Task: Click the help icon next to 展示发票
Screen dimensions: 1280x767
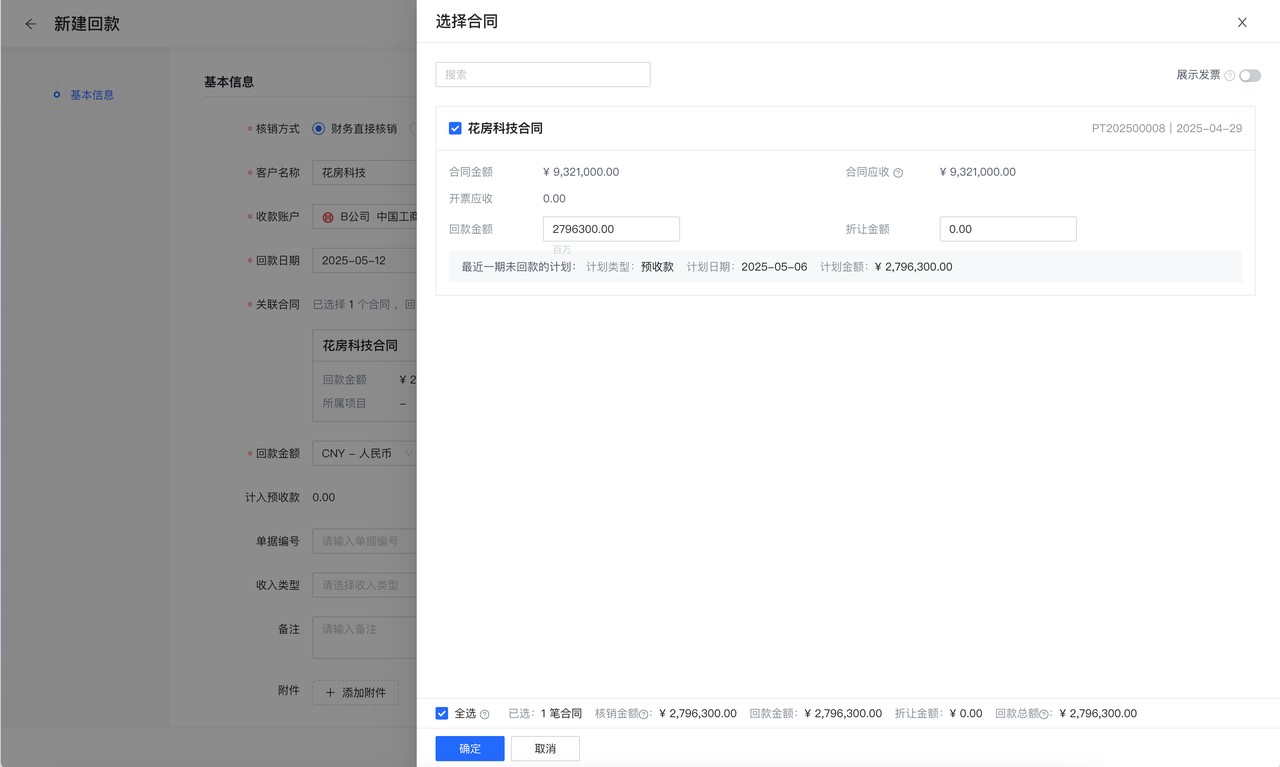Action: click(x=1230, y=76)
